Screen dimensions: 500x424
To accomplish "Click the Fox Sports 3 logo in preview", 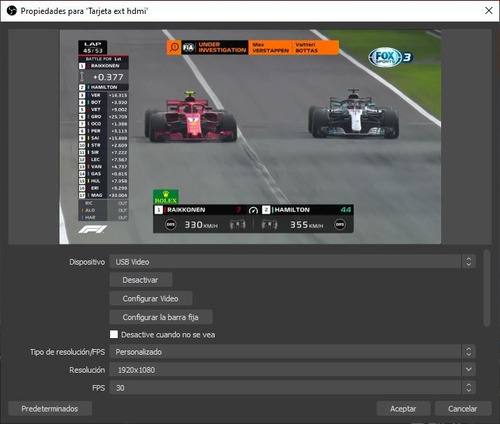I will (391, 58).
